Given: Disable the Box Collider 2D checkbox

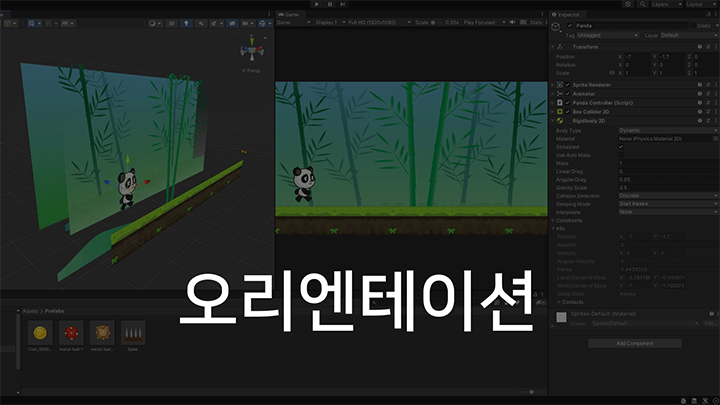Looking at the screenshot, I should [568, 112].
